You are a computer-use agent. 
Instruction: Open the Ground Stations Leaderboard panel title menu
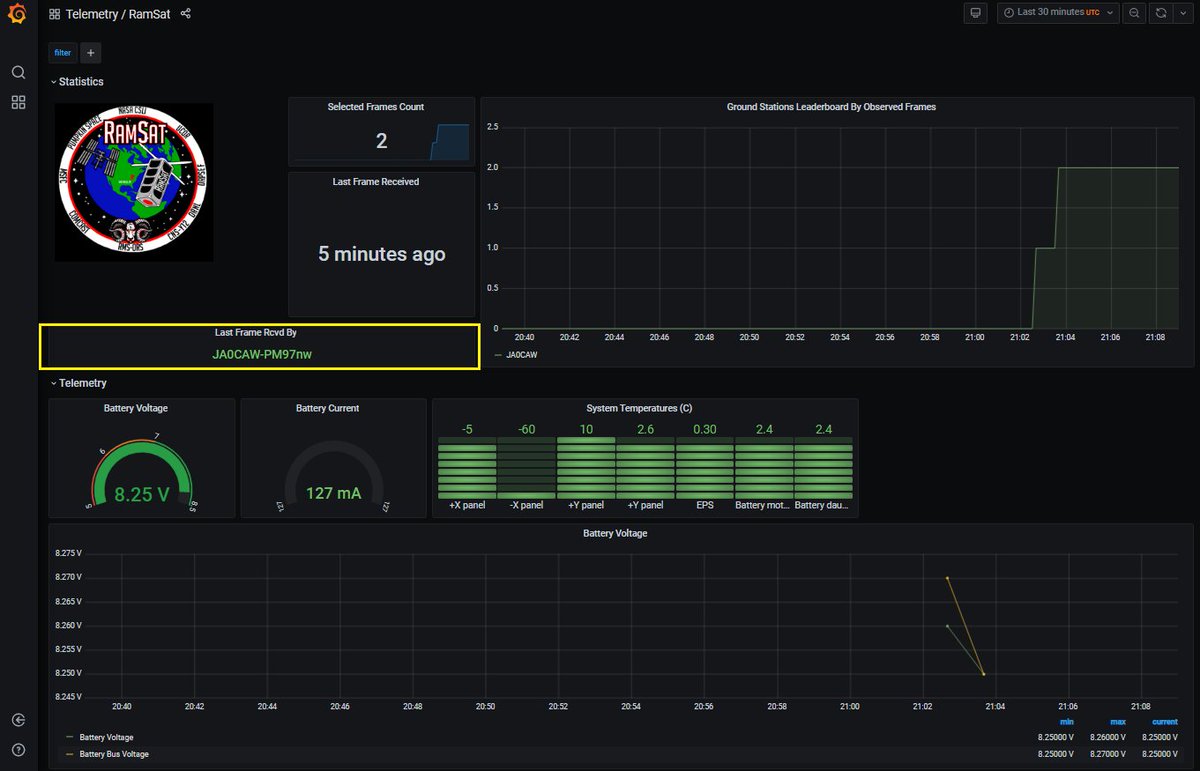pyautogui.click(x=831, y=107)
